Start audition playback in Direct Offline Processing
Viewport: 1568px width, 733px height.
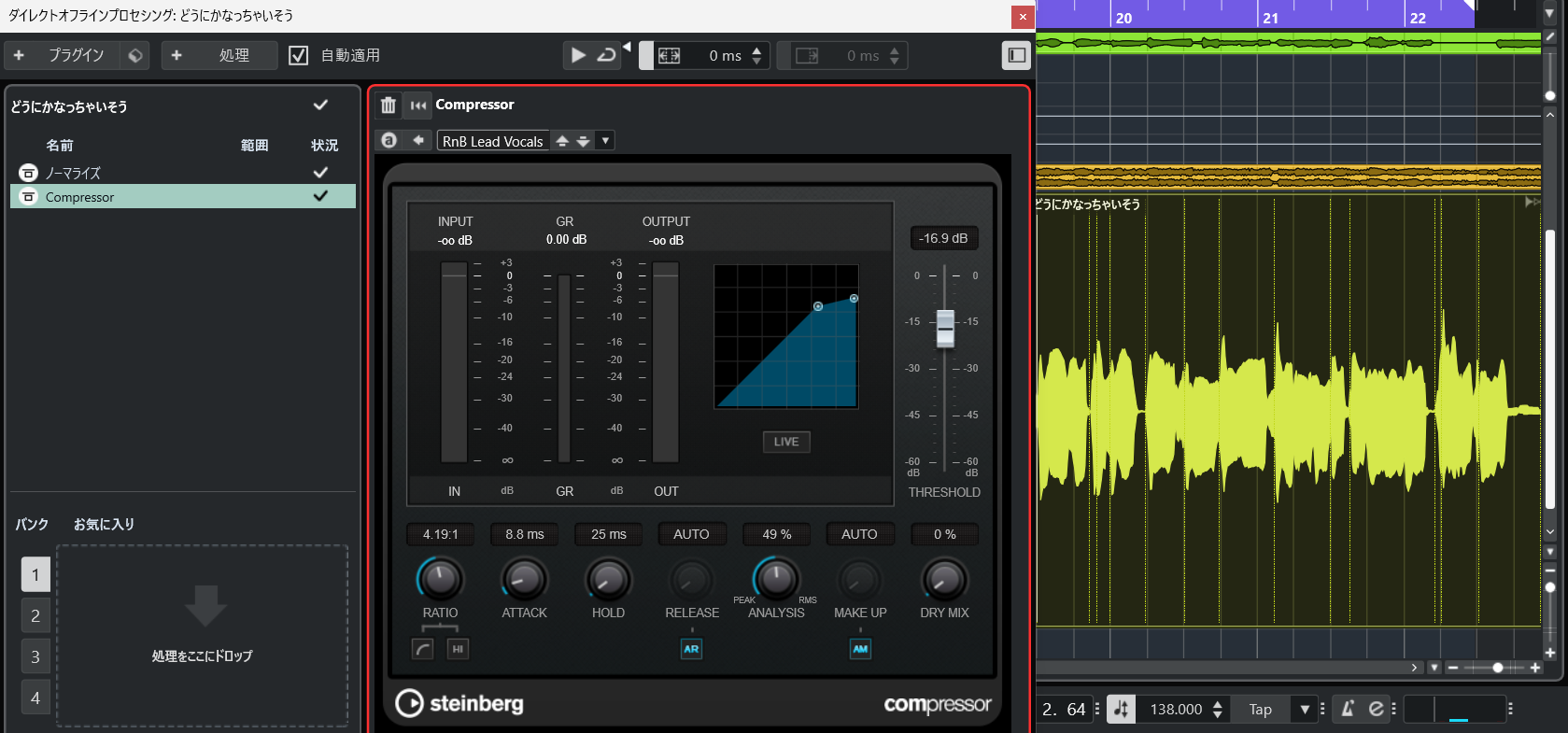[578, 55]
